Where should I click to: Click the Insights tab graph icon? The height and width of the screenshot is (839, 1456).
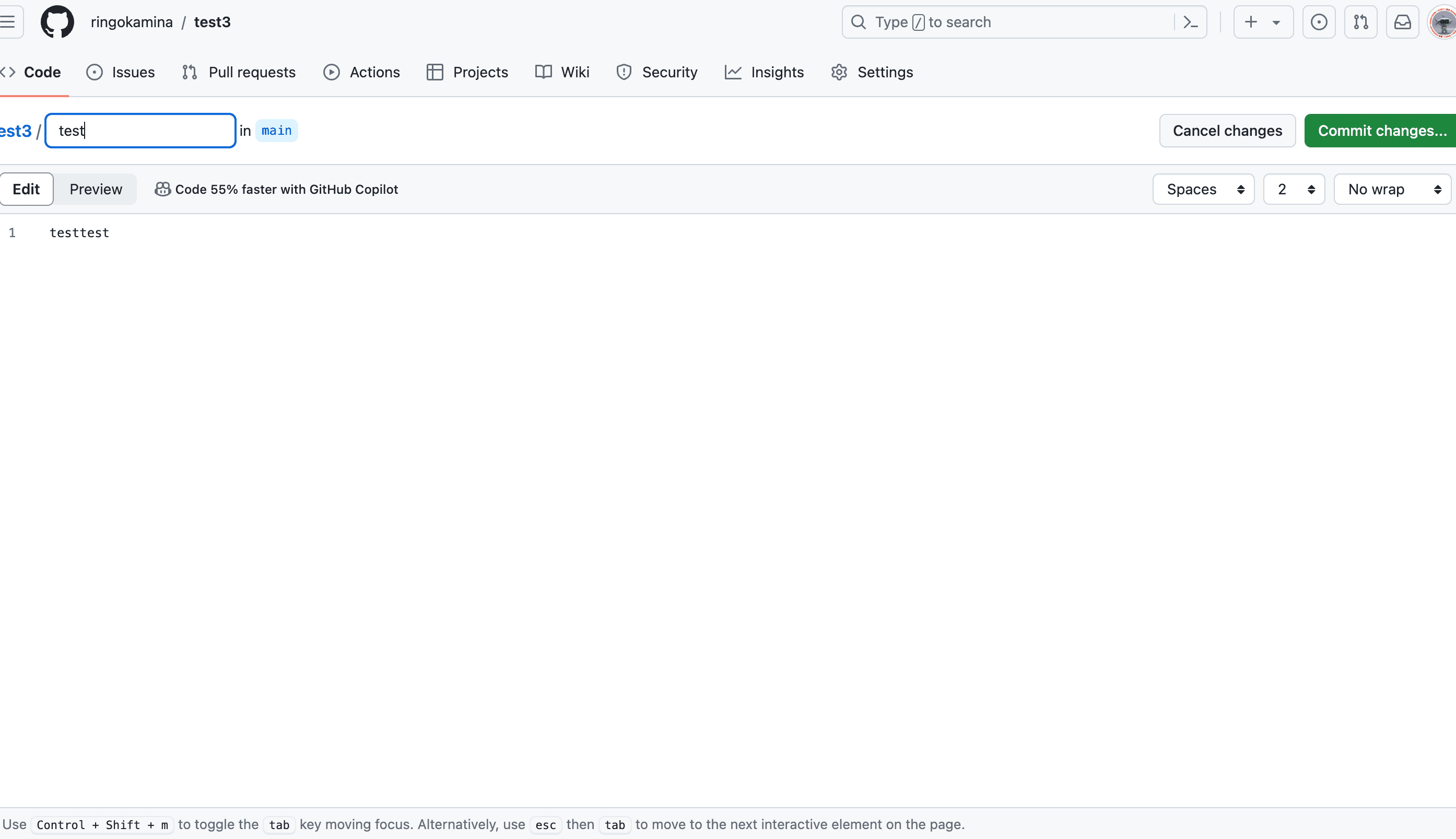[733, 72]
